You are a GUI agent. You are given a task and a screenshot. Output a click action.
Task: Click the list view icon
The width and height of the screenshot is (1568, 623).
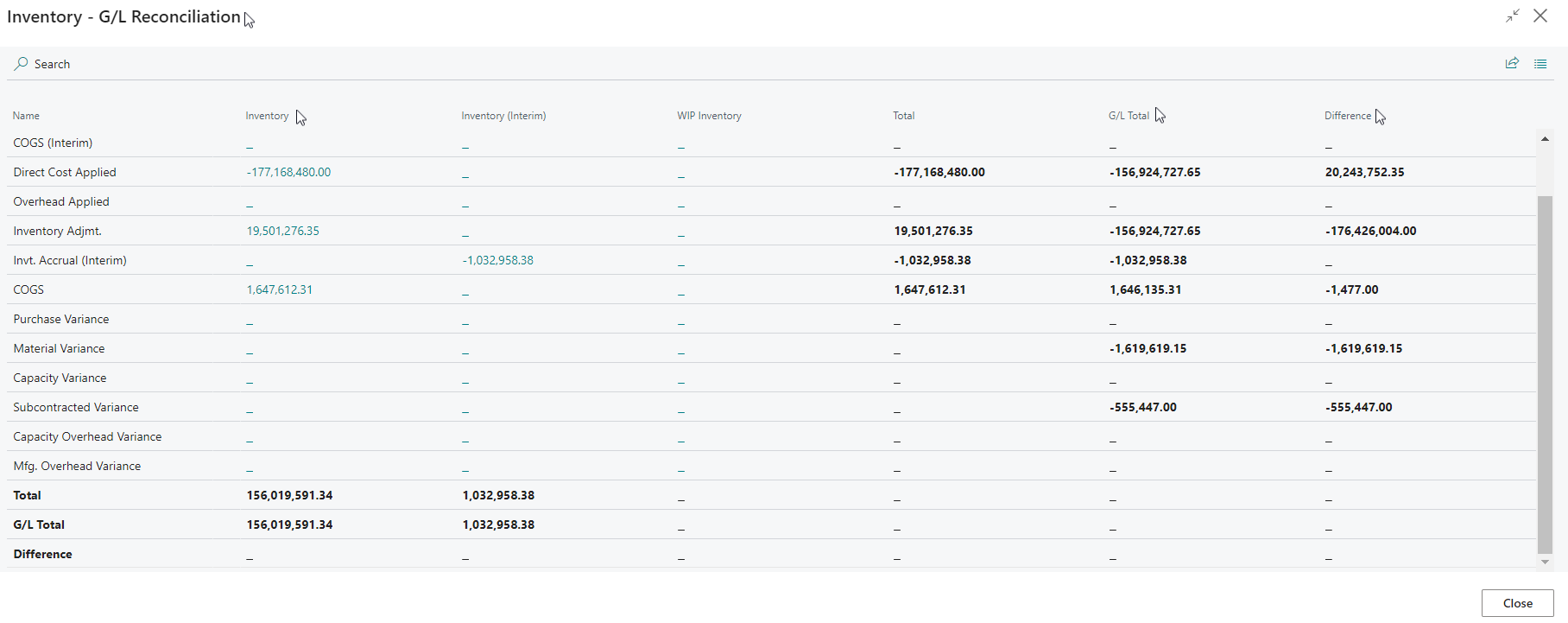tap(1540, 64)
